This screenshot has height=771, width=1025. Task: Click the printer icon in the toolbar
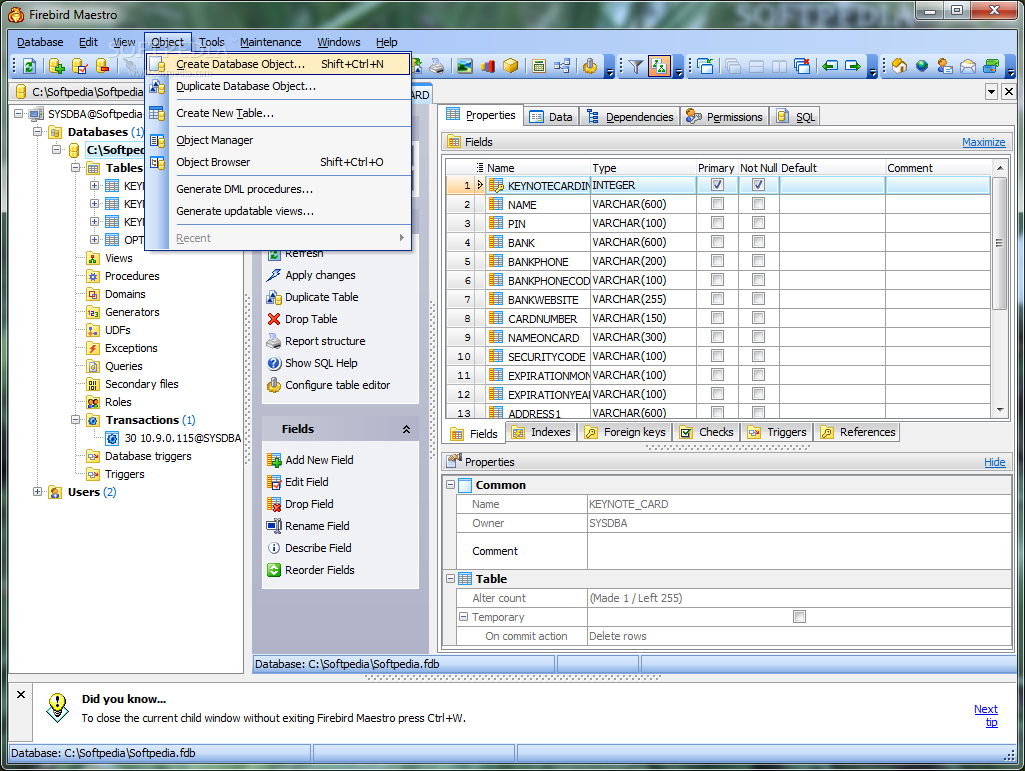(x=437, y=66)
